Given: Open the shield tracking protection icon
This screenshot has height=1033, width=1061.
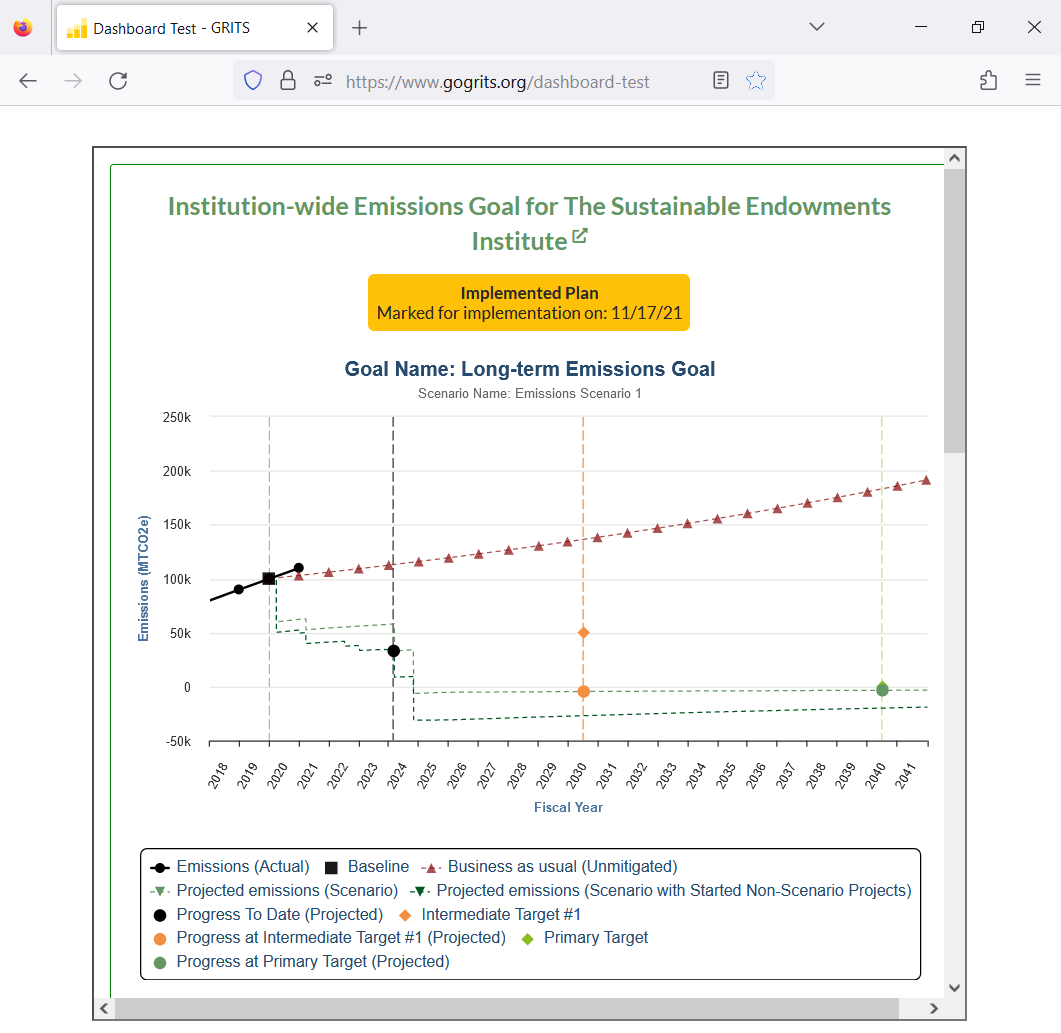Looking at the screenshot, I should 253,81.
